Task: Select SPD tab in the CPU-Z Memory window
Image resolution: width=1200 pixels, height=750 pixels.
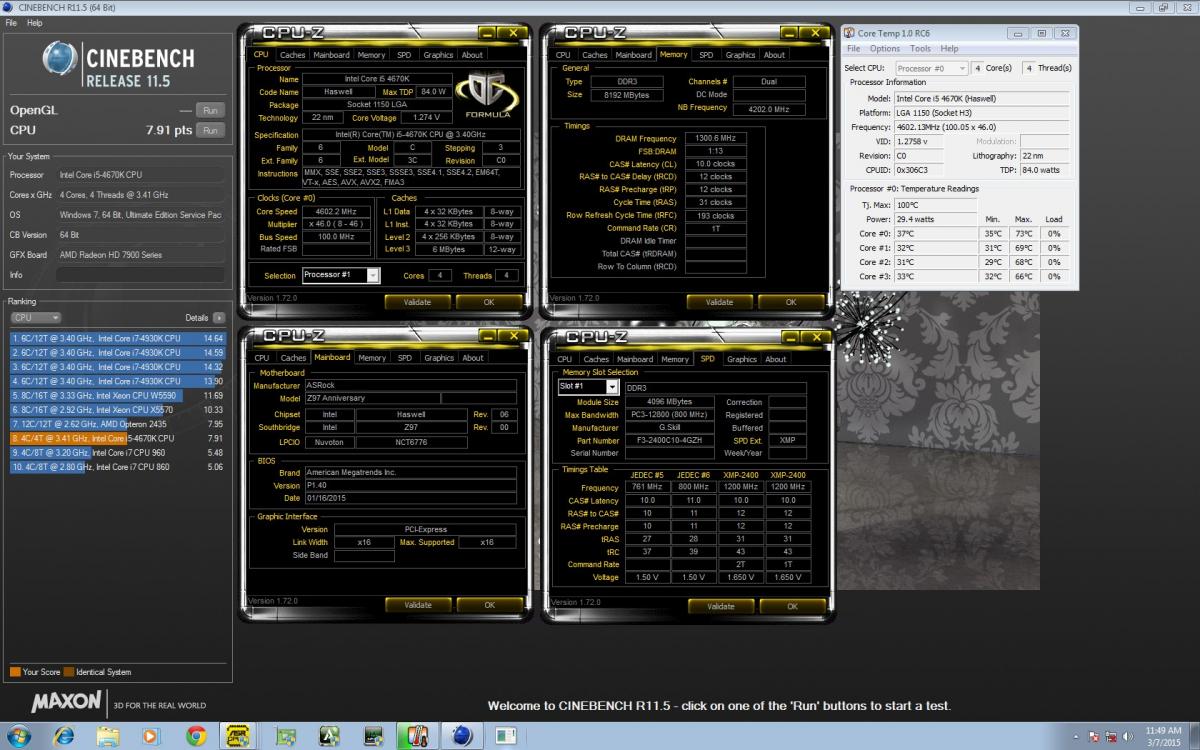Action: pos(706,55)
